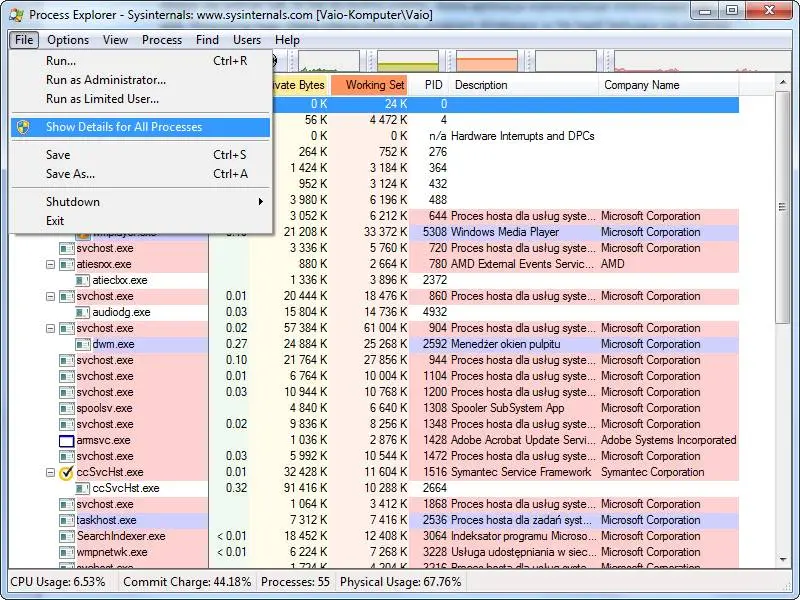Click the SearchIndexer.exe process icon

(x=67, y=536)
